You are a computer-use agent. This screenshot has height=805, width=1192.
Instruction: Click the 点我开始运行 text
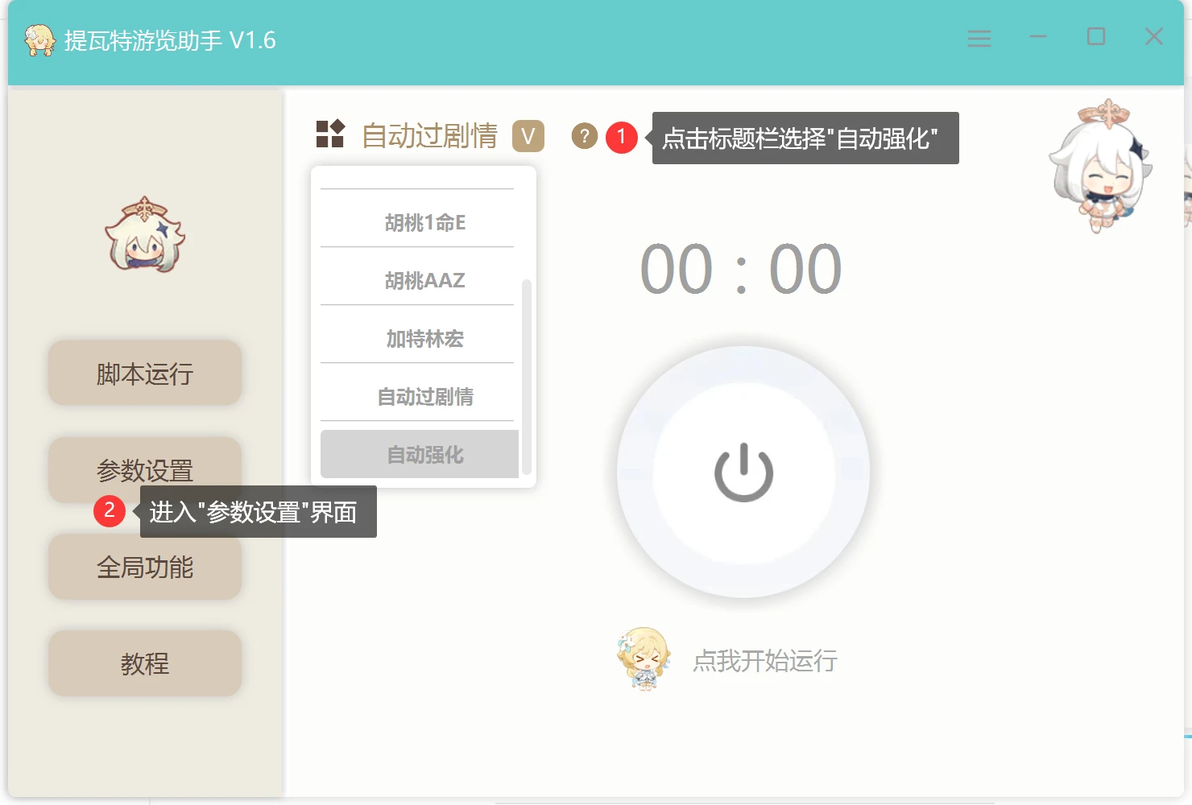[765, 661]
